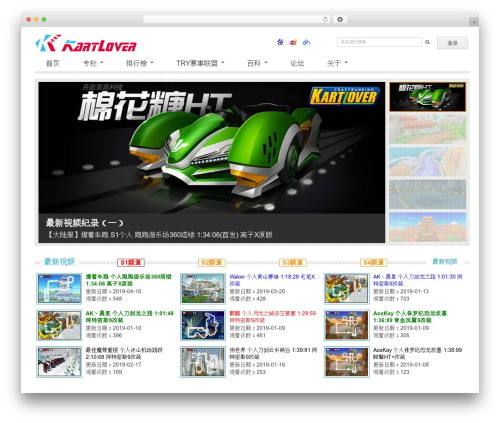Open the AoxKay 1:36:89 video title
500x423 pixels.
[x=410, y=317]
